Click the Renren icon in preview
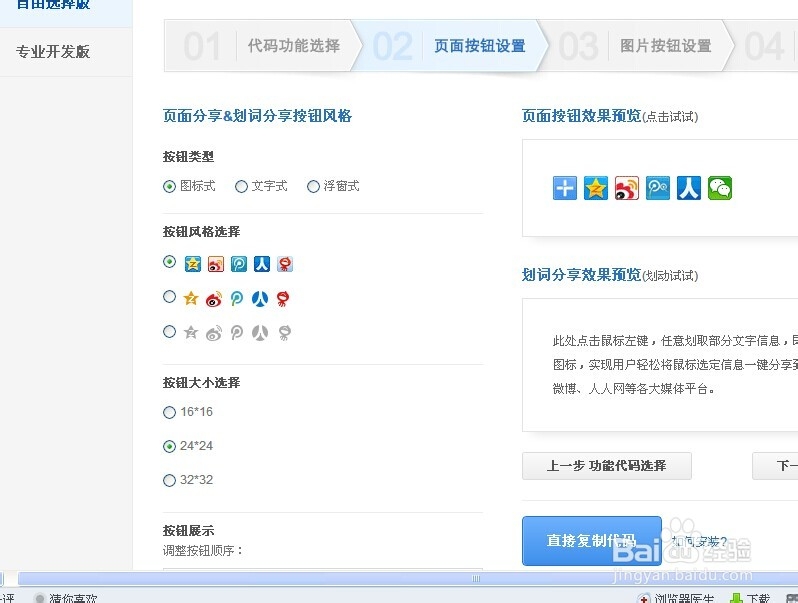Image resolution: width=798 pixels, height=603 pixels. (689, 188)
